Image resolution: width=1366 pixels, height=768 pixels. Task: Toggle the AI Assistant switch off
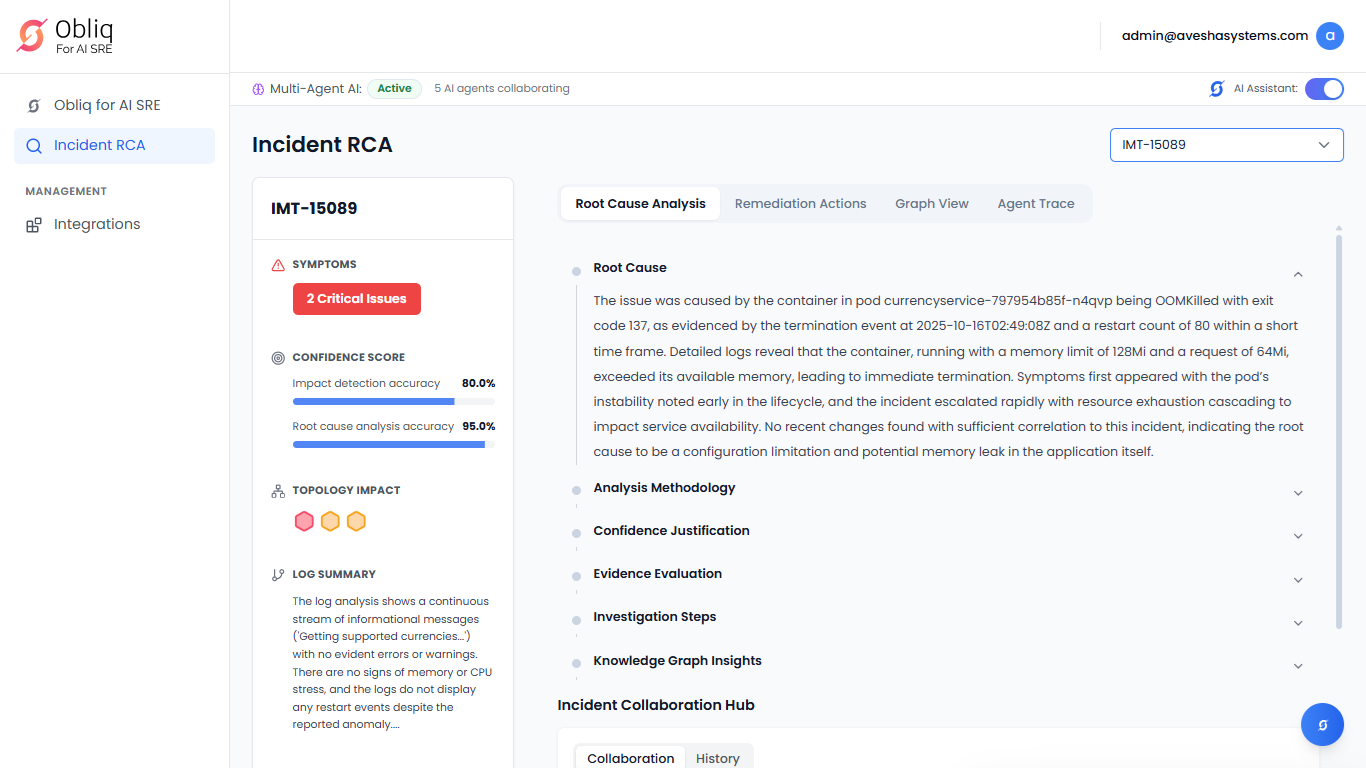[x=1324, y=89]
